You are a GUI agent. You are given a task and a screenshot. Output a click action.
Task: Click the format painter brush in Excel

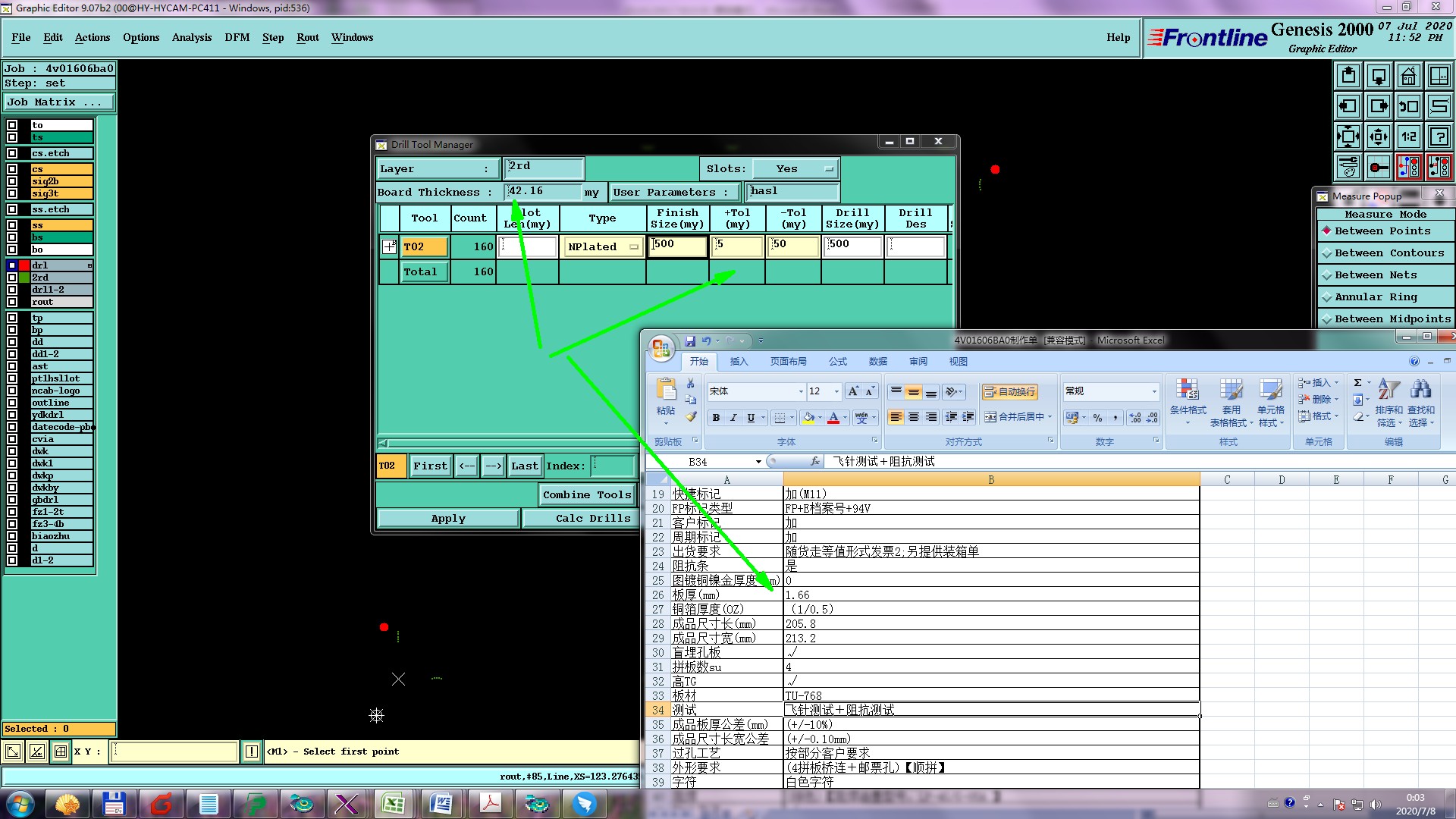[691, 416]
